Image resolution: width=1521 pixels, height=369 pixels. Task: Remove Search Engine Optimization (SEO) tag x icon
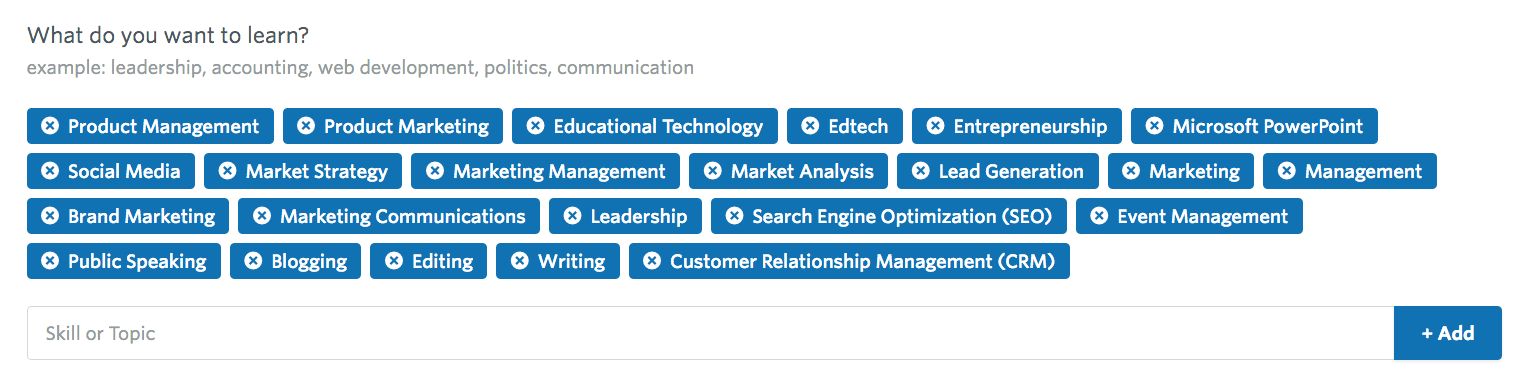coord(734,216)
